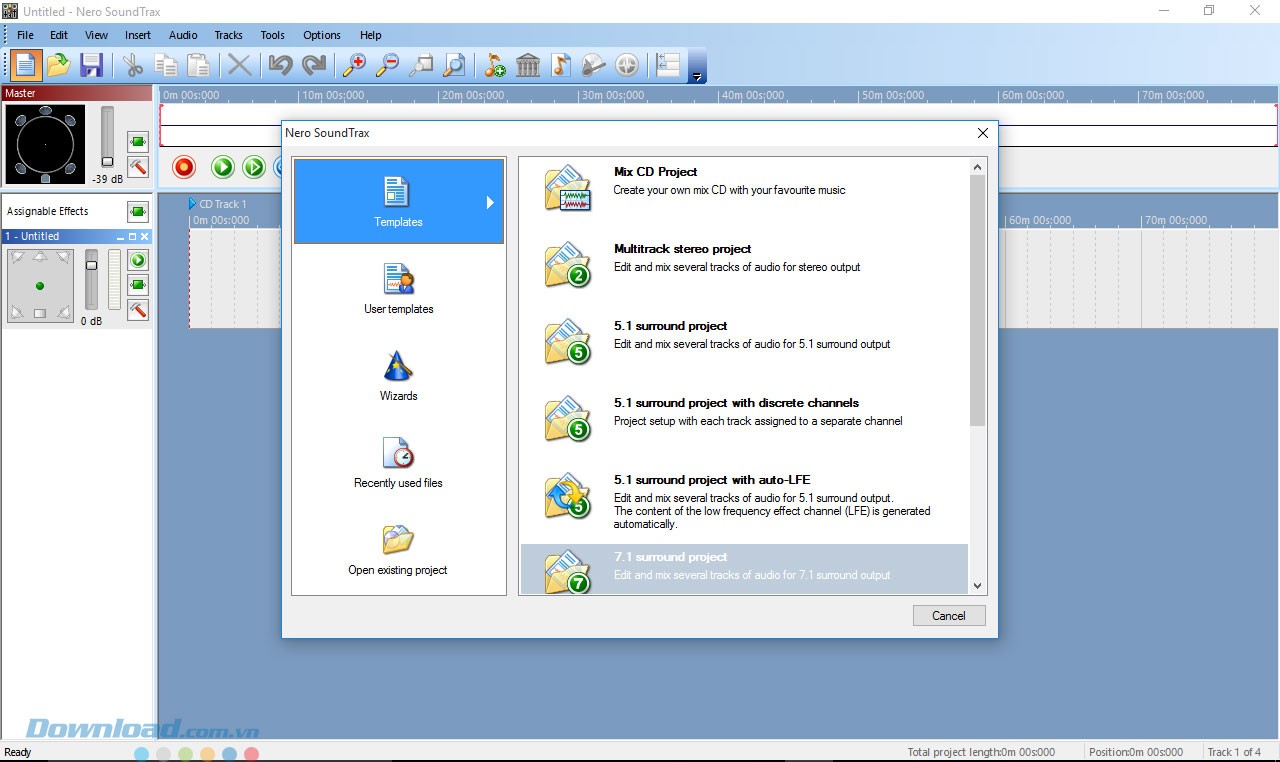This screenshot has height=762, width=1280.
Task: Open the Master track hammer settings icon
Action: point(138,166)
